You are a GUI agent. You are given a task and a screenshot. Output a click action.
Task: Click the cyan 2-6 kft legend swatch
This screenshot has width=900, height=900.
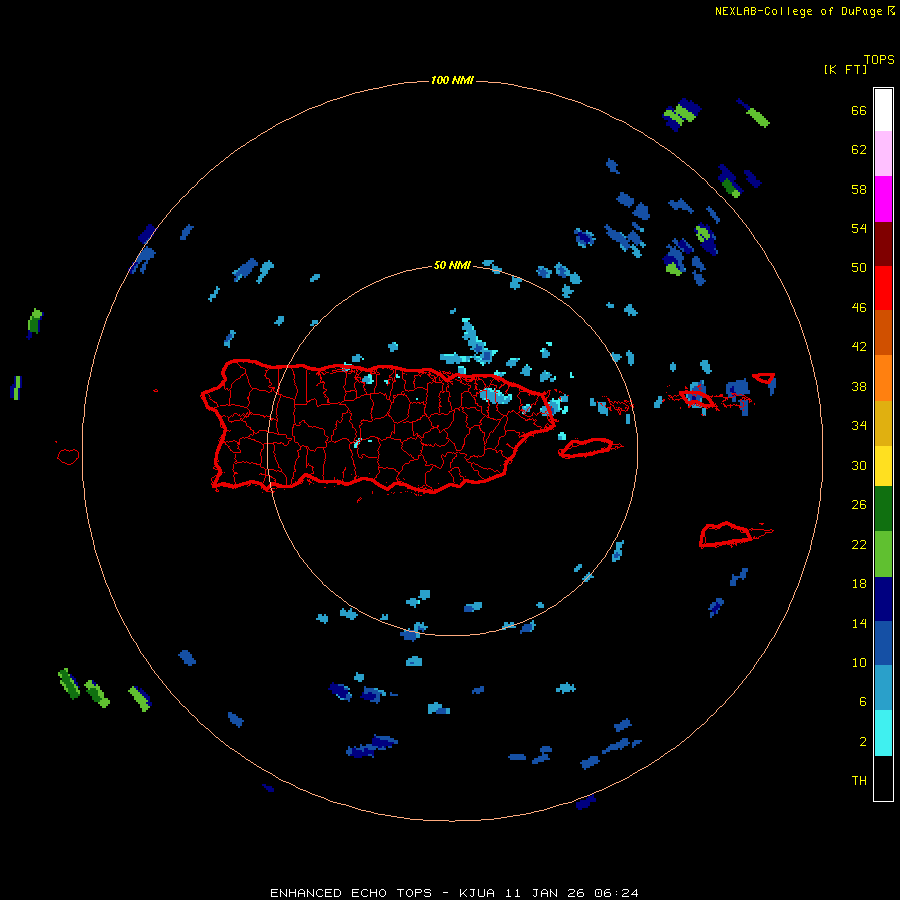tap(883, 733)
